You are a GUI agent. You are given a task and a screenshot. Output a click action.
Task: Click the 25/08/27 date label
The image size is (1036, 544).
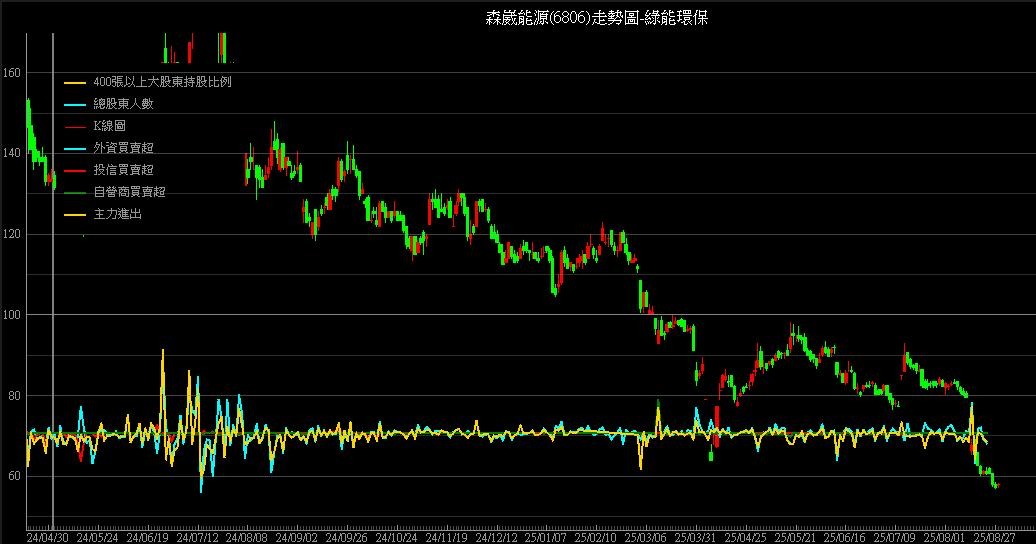click(994, 537)
